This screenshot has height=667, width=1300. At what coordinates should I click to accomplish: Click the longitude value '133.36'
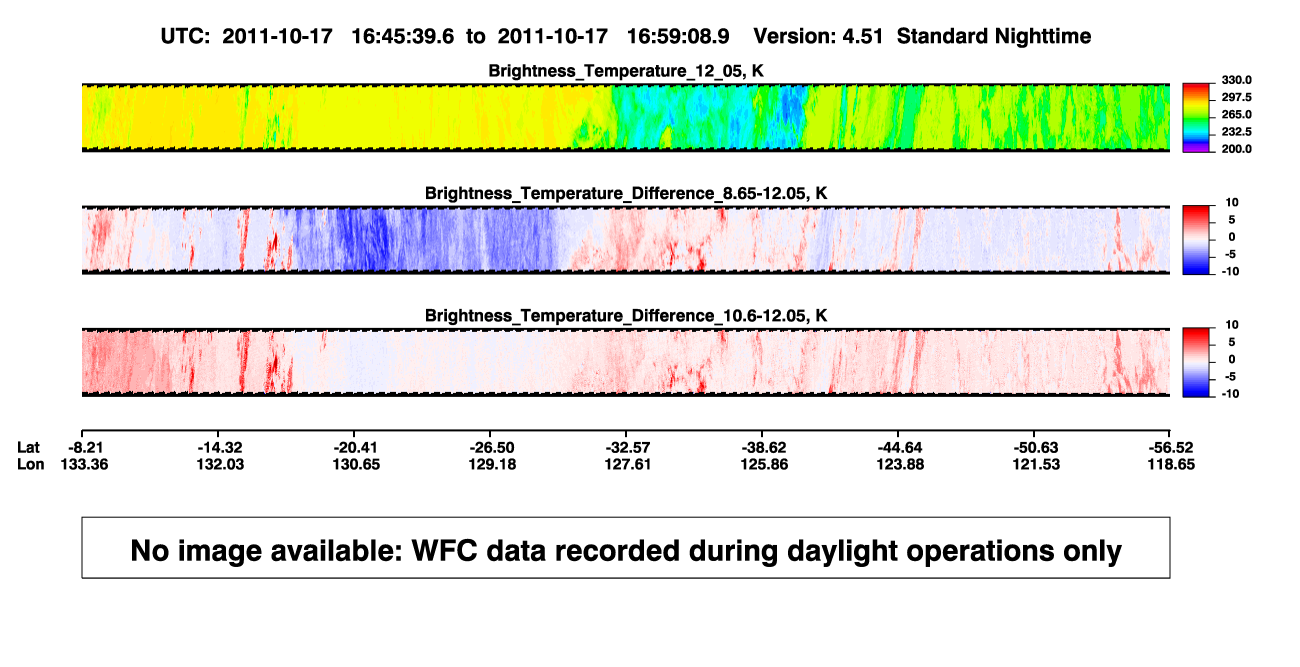[x=87, y=464]
